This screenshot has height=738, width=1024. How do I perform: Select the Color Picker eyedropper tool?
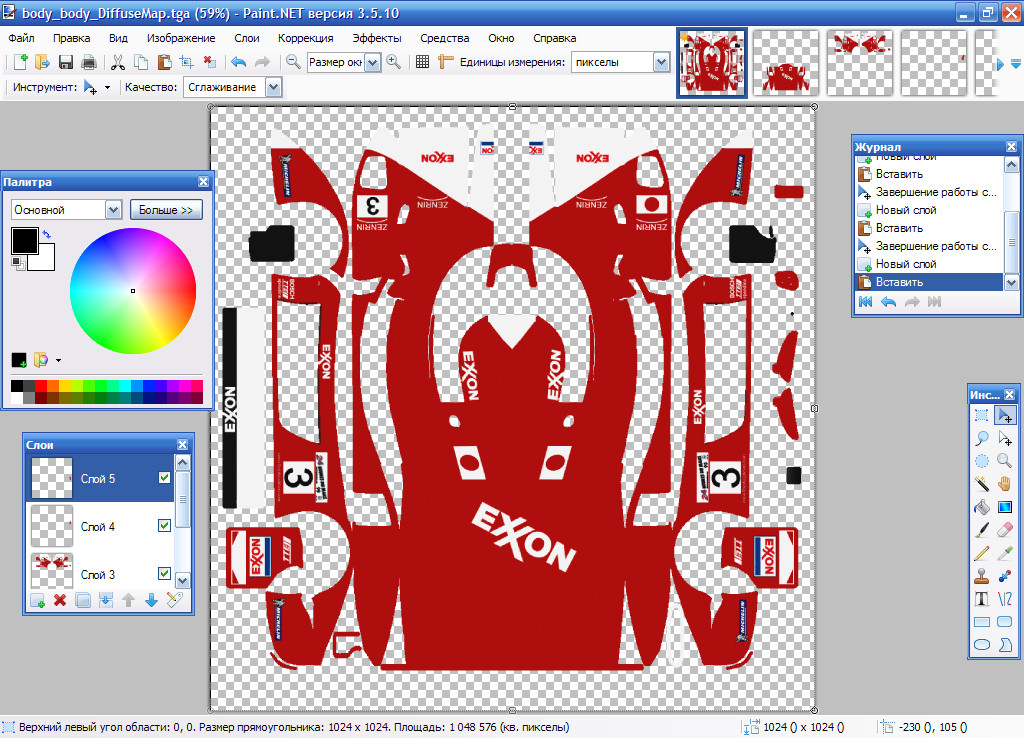click(1004, 553)
